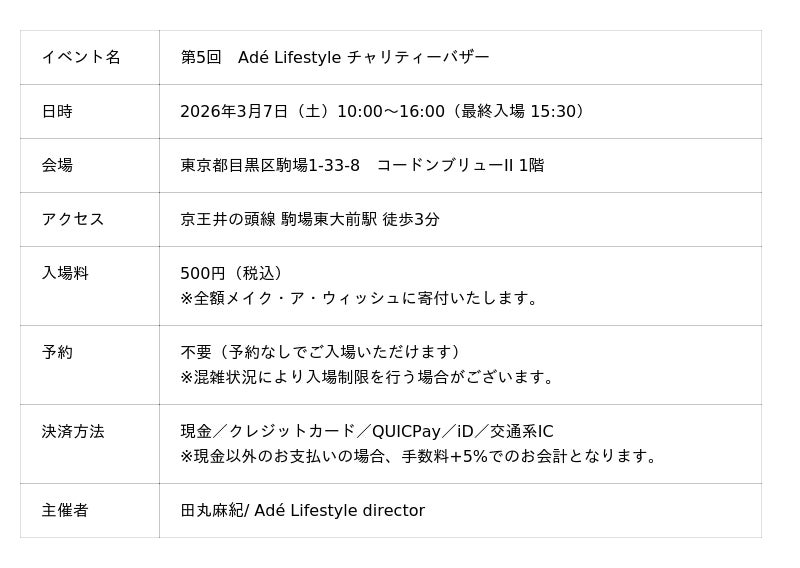This screenshot has width=800, height=568.
Task: Click the アクセス label cell
Action: [x=73, y=219]
